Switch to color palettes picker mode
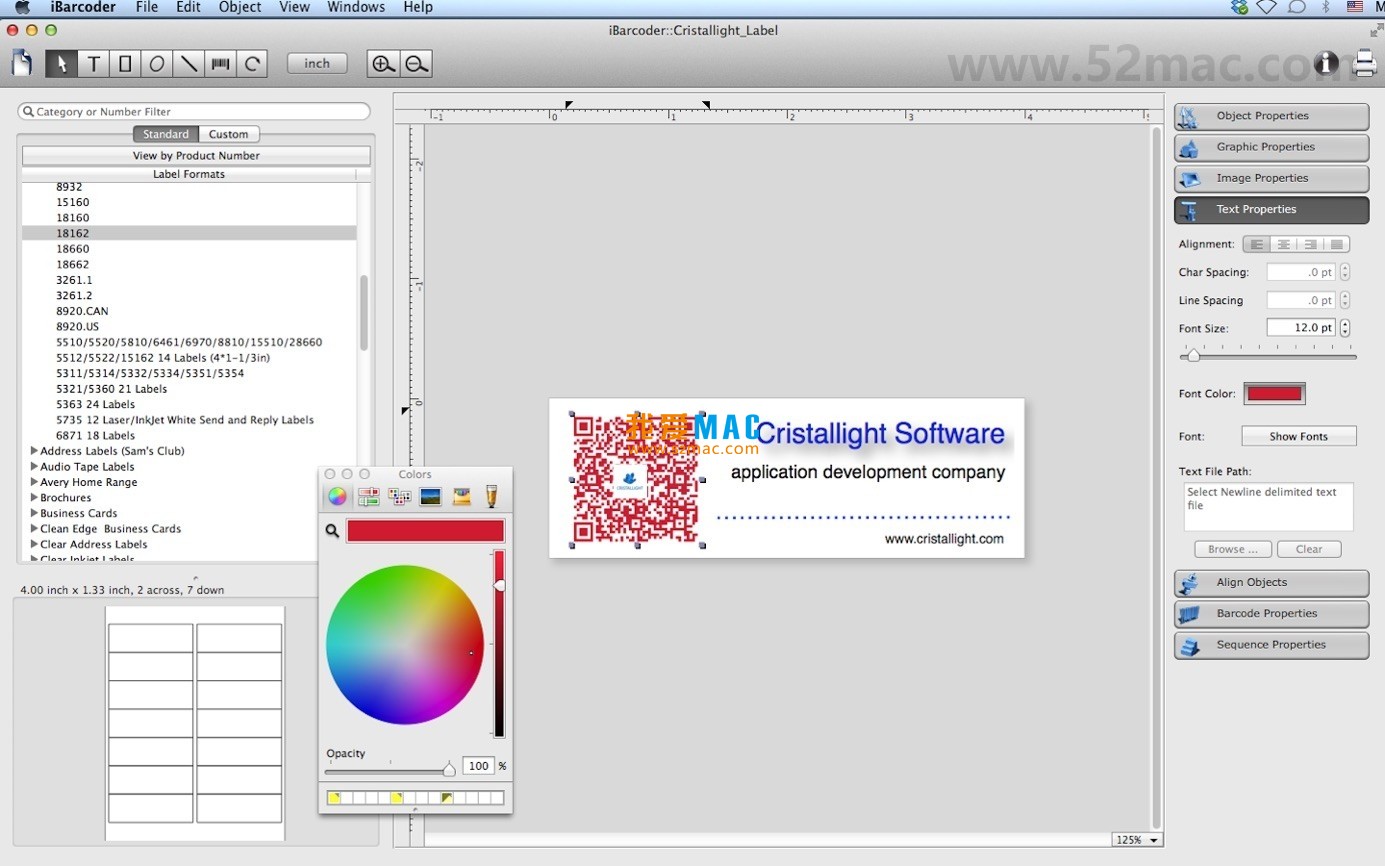Viewport: 1385px width, 866px height. pos(400,496)
